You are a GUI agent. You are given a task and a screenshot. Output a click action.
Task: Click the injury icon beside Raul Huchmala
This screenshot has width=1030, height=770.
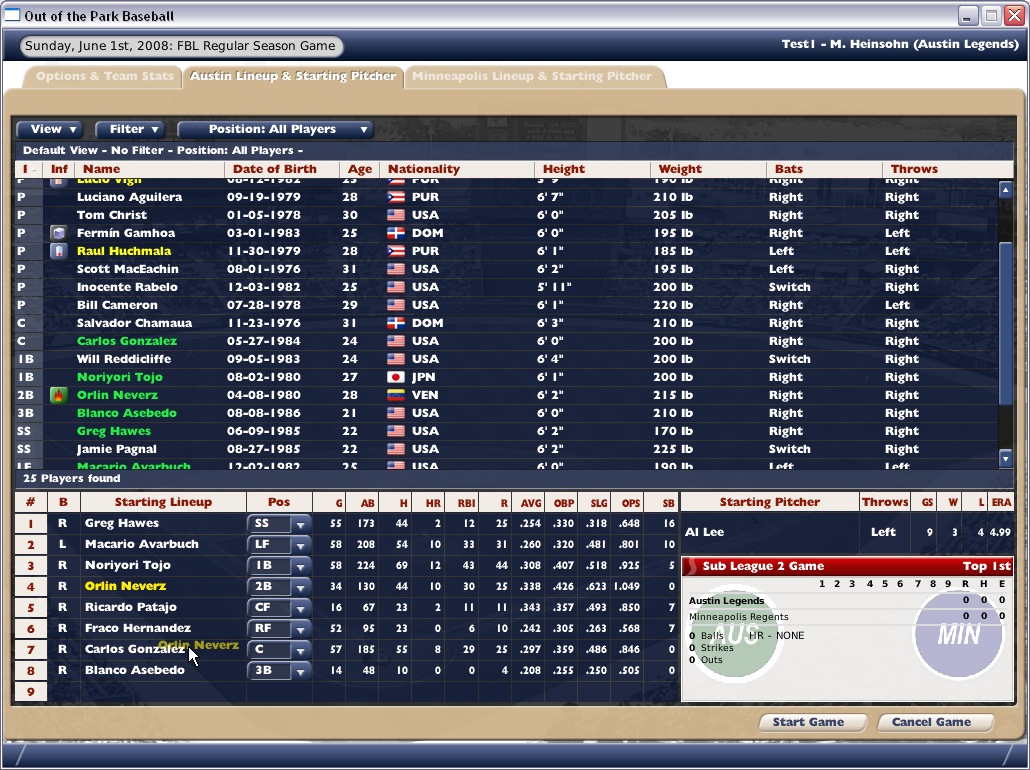[58, 251]
